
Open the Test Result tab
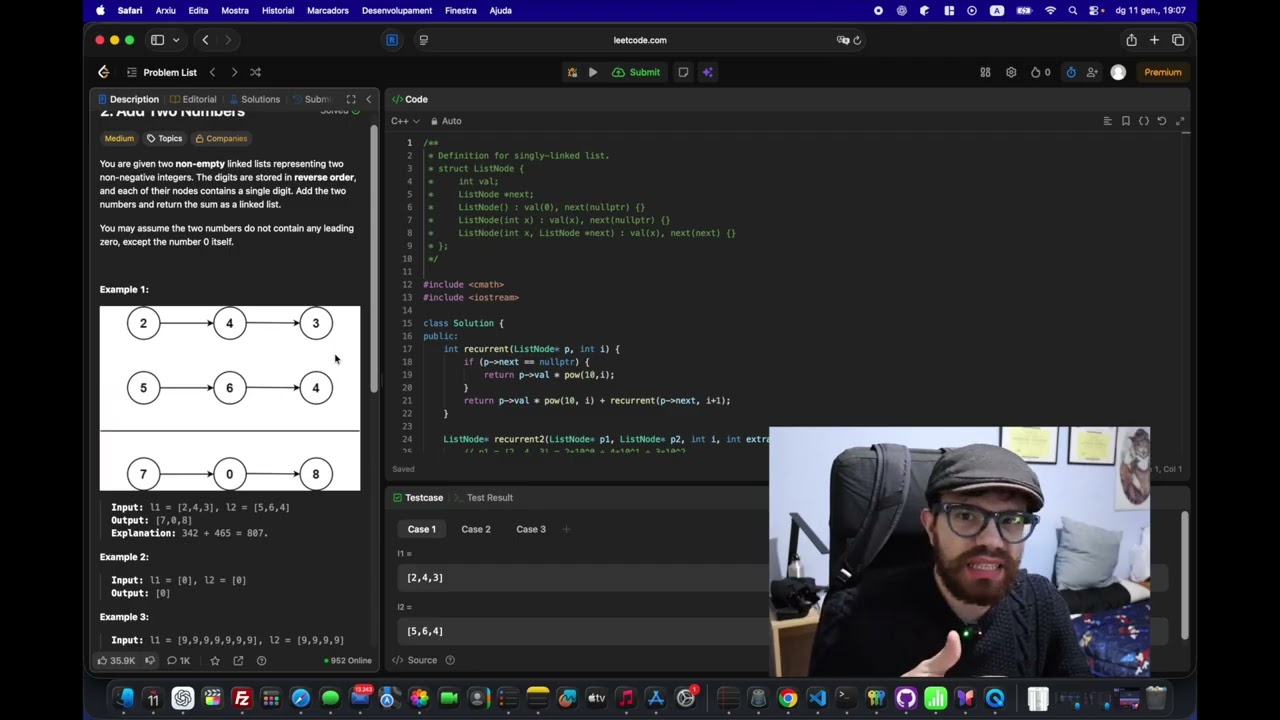pyautogui.click(x=482, y=497)
